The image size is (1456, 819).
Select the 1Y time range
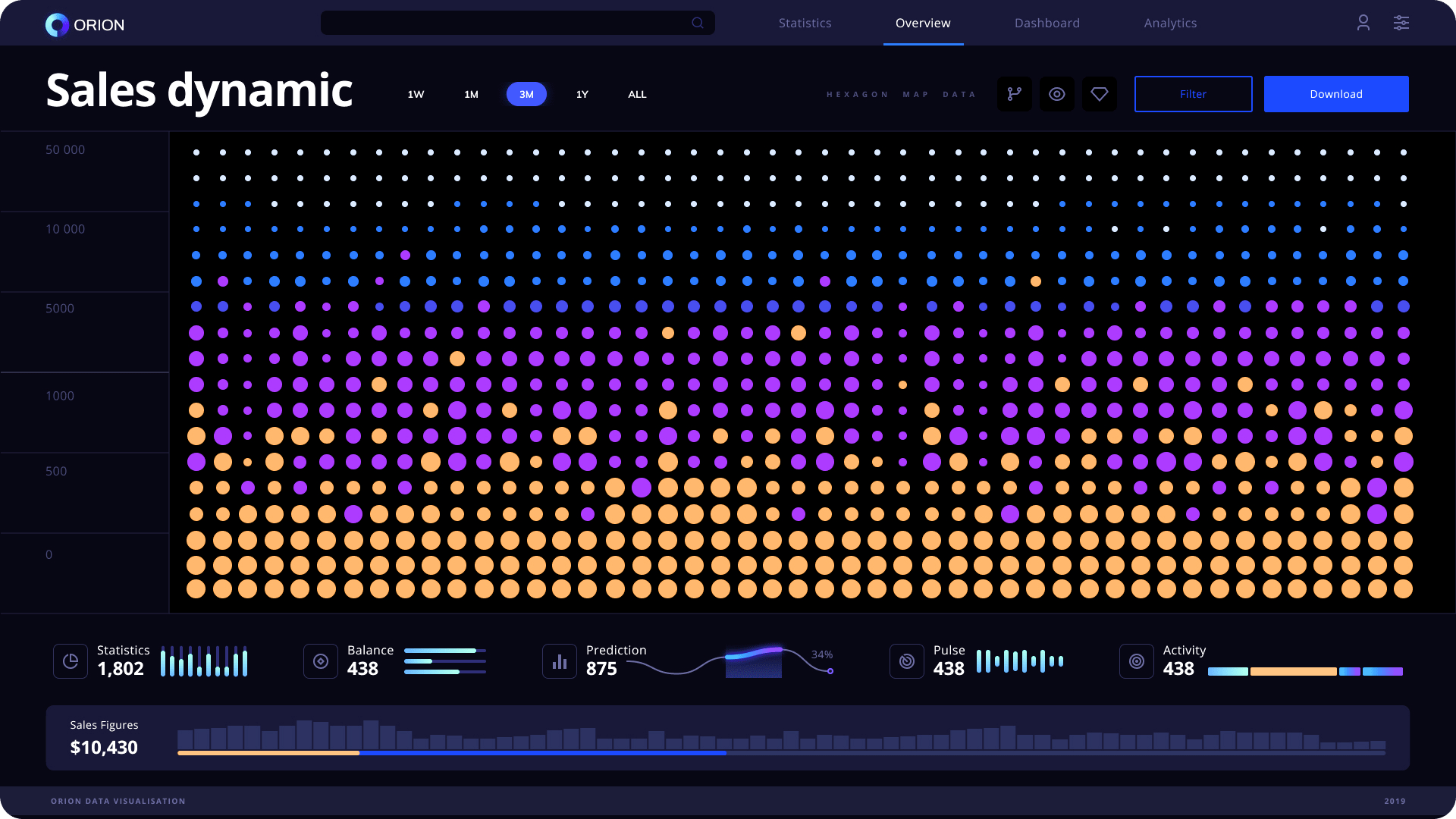(x=582, y=94)
